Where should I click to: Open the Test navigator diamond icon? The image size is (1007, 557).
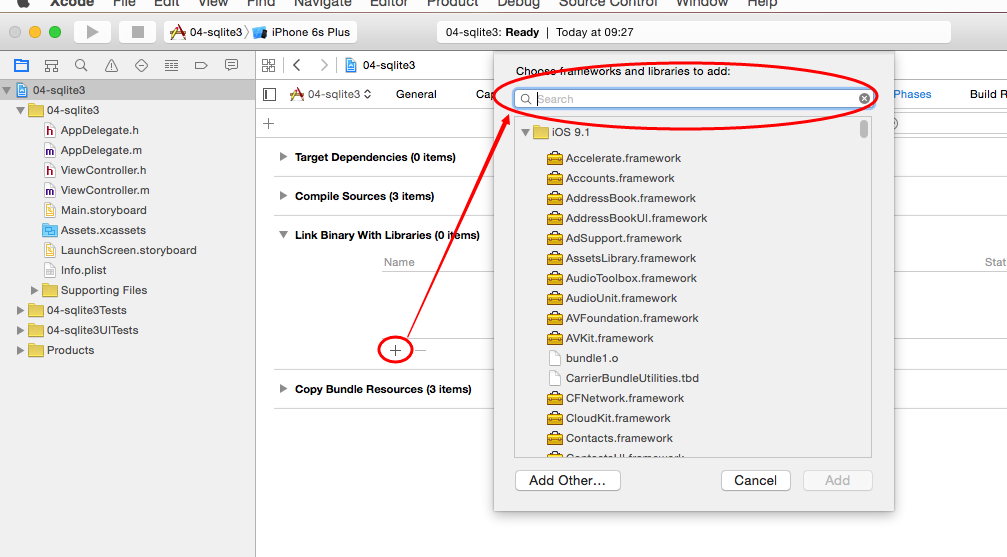click(x=141, y=66)
